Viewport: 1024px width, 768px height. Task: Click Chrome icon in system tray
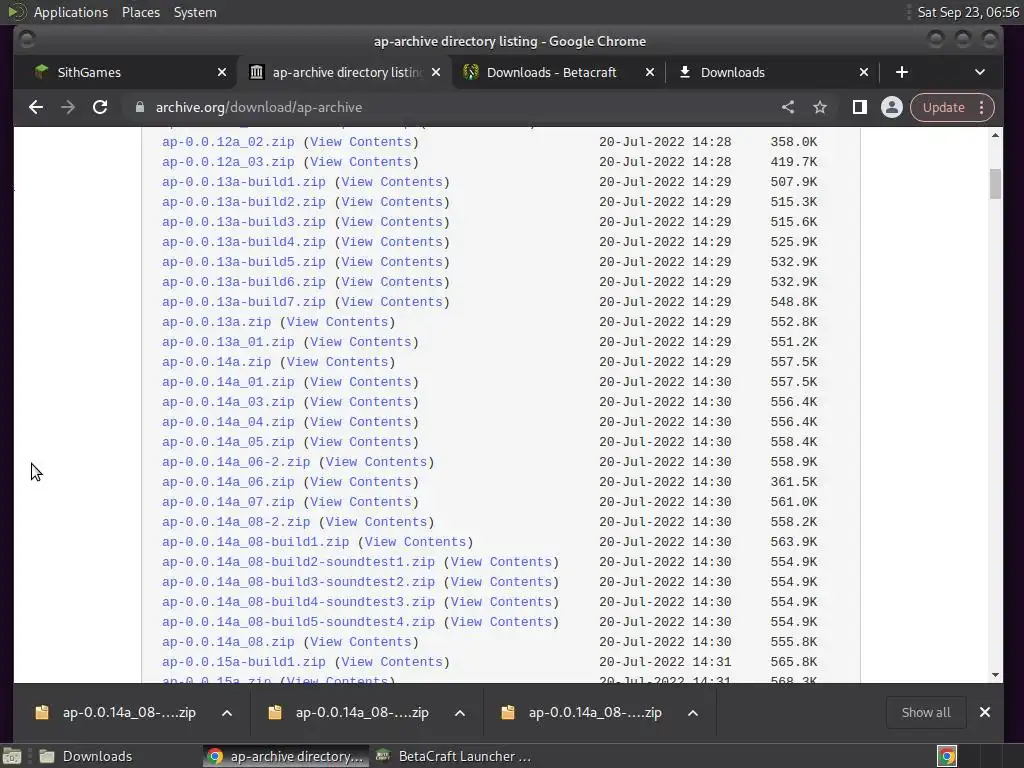(947, 756)
